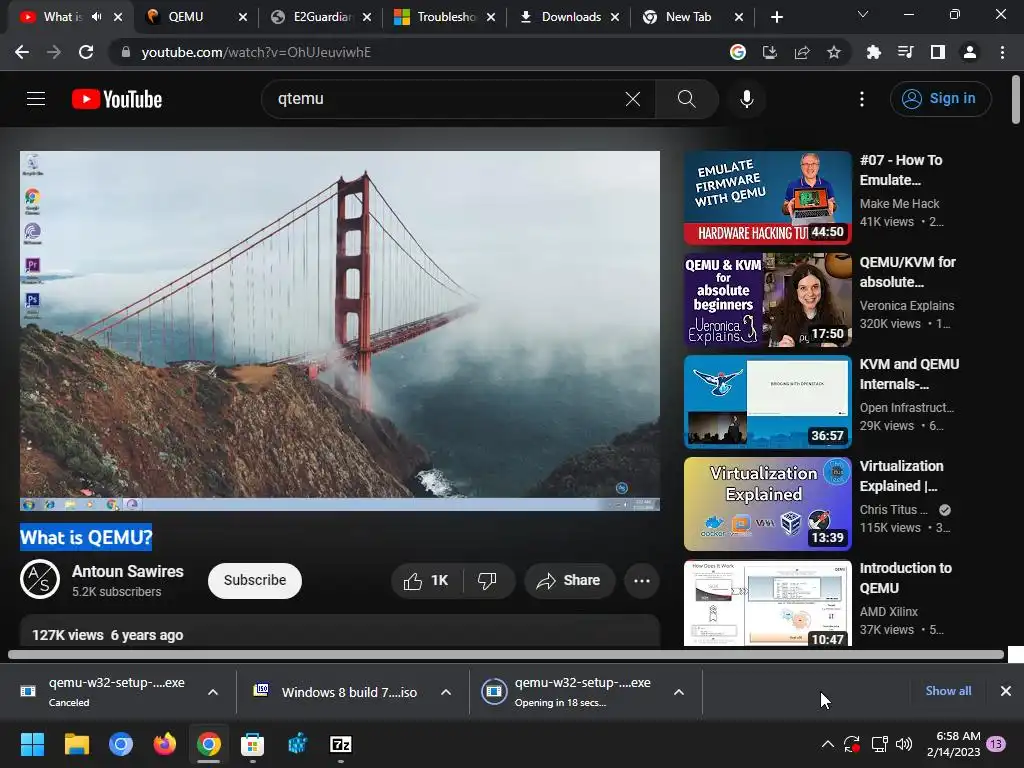Screen dimensions: 1024x768
Task: Open the Chrome profile icon
Action: click(x=970, y=52)
